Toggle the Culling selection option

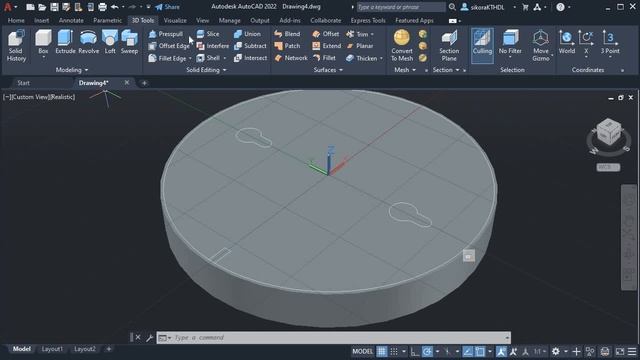click(x=482, y=45)
